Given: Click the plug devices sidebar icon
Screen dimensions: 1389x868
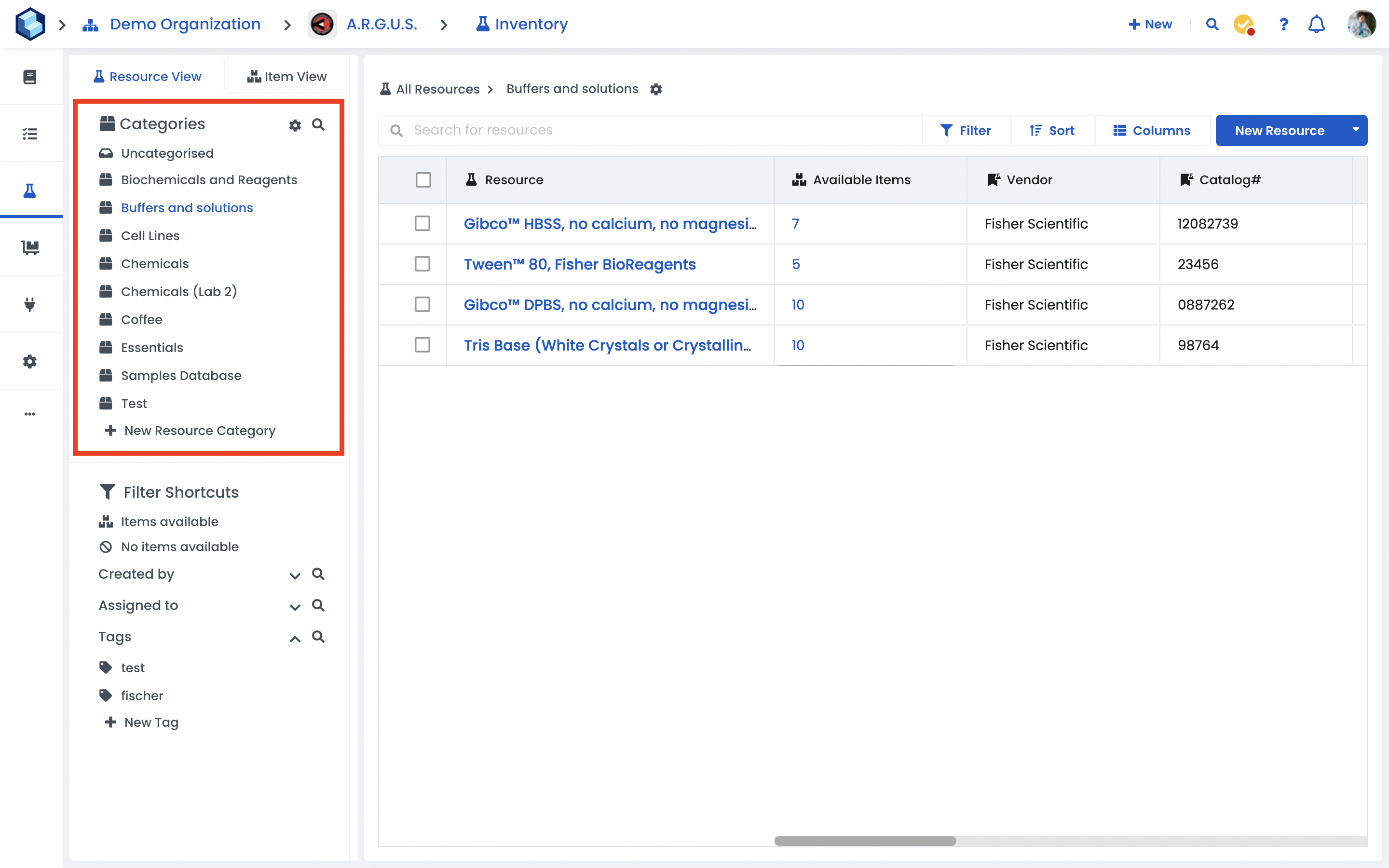Looking at the screenshot, I should pyautogui.click(x=30, y=304).
